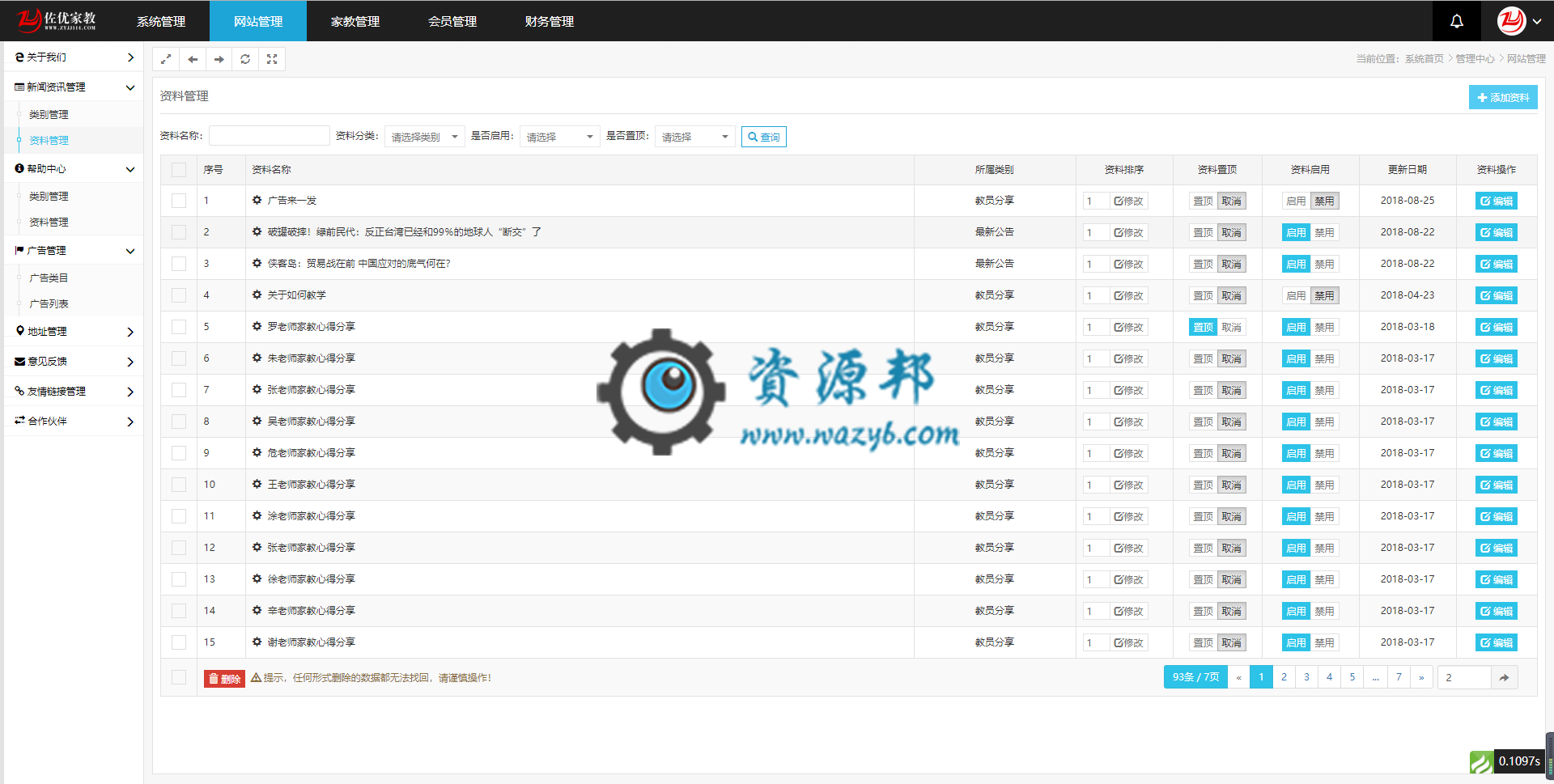This screenshot has height=784, width=1554.
Task: Collapse 广告管理 sidebar section
Action: click(x=74, y=251)
